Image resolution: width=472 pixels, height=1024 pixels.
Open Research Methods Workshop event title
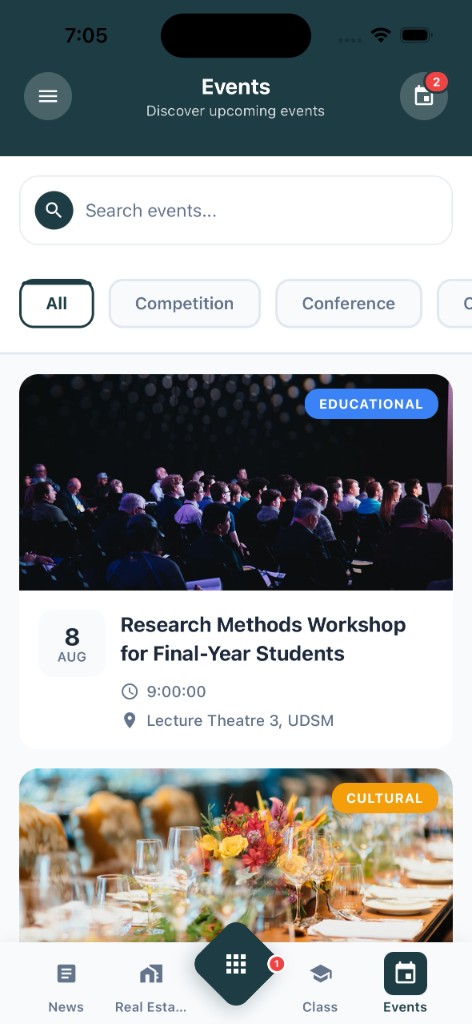pyautogui.click(x=263, y=639)
